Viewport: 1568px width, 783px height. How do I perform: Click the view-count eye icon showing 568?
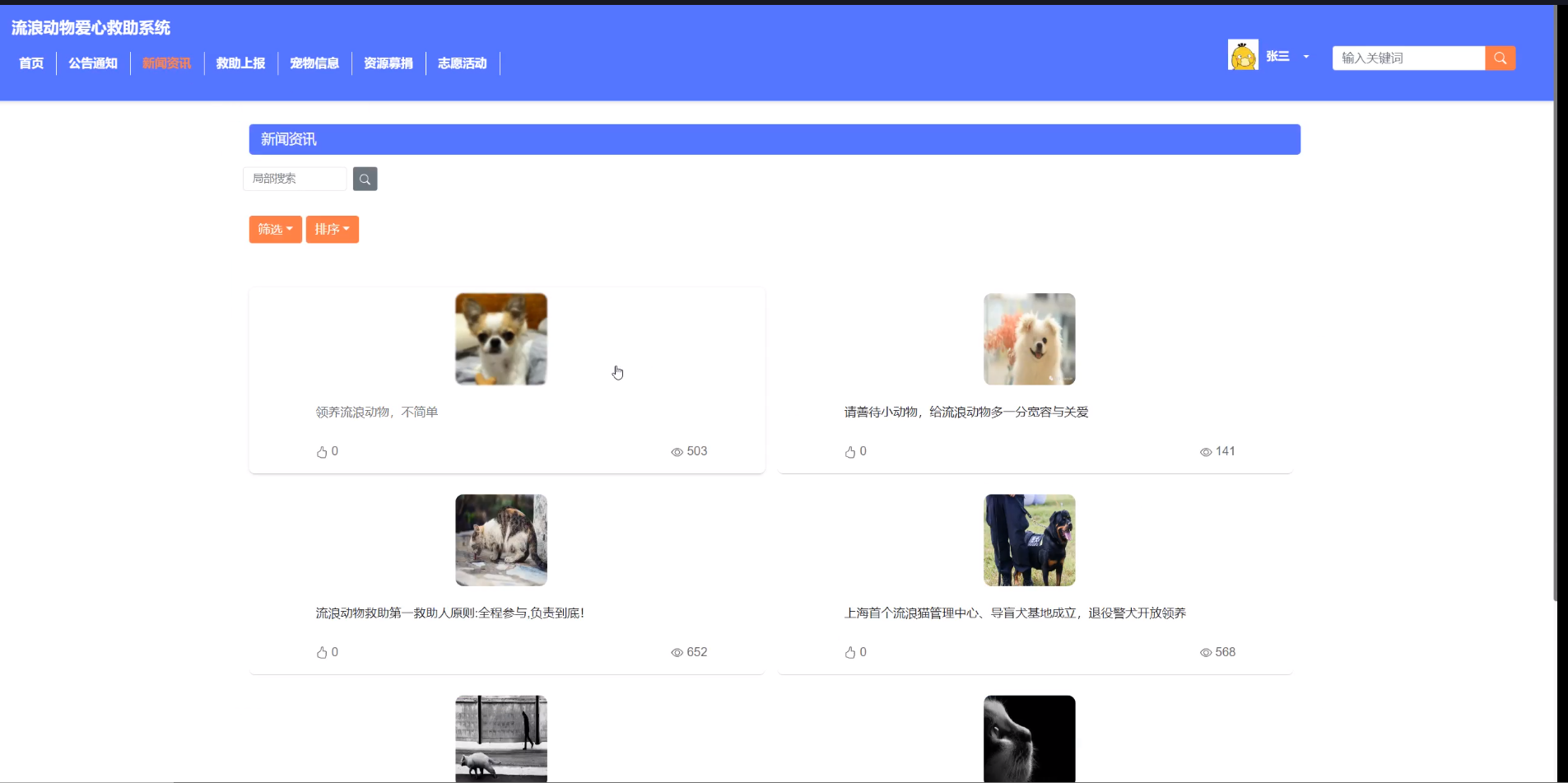(1206, 653)
